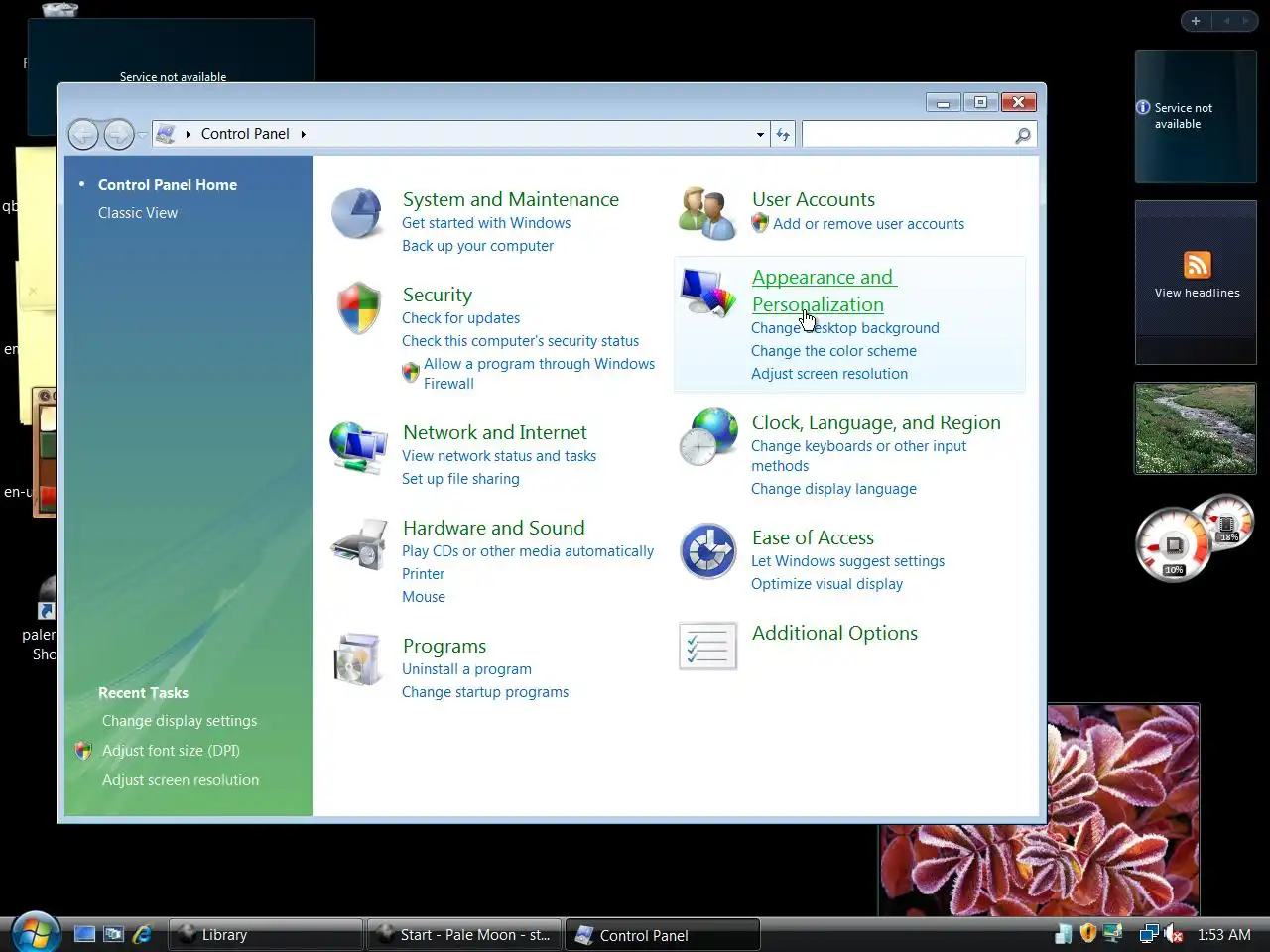Click Set up file sharing
Viewport: 1270px width, 952px height.
(x=460, y=479)
